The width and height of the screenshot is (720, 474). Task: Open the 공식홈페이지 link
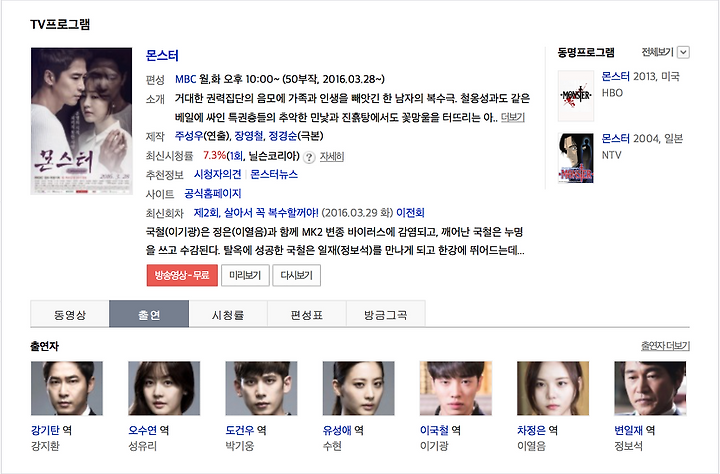coord(213,194)
